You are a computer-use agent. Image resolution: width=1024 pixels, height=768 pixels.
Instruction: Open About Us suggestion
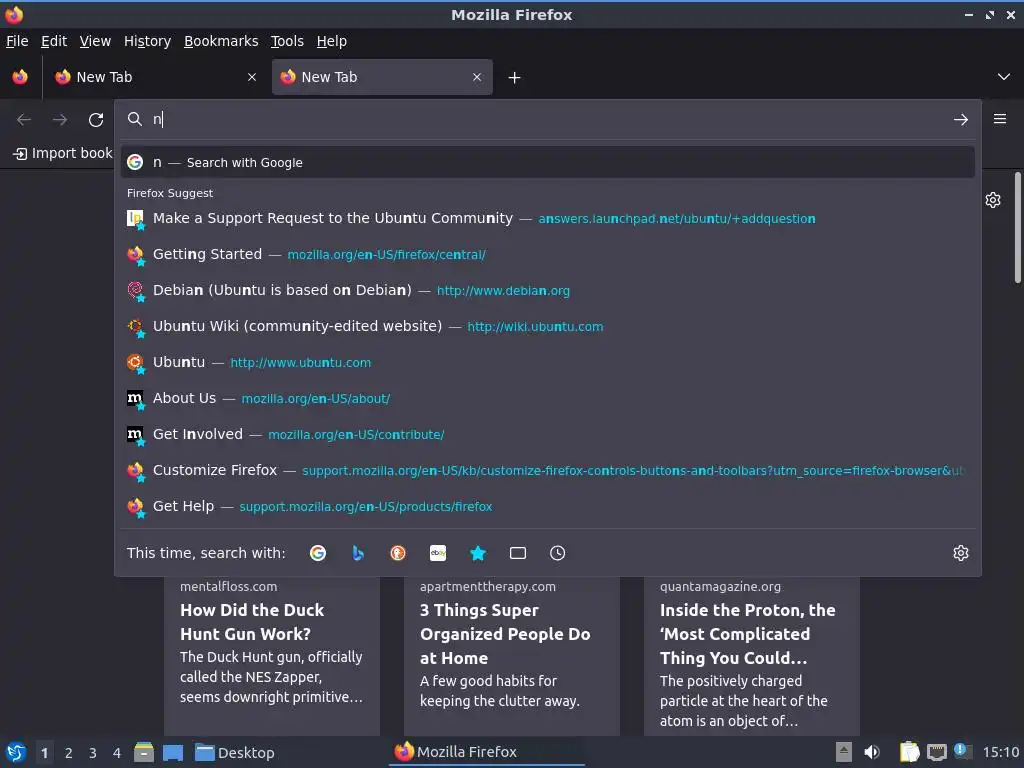(x=547, y=398)
